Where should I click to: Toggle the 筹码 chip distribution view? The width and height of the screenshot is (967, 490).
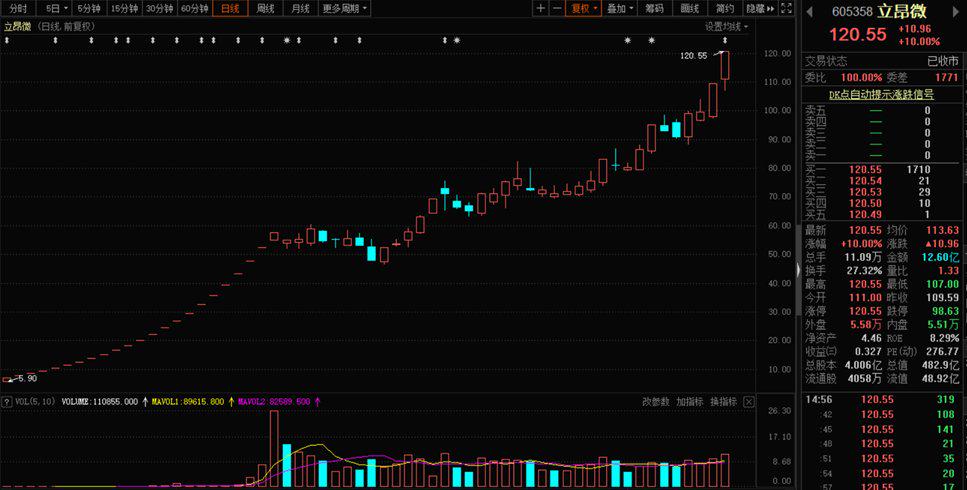[x=654, y=8]
